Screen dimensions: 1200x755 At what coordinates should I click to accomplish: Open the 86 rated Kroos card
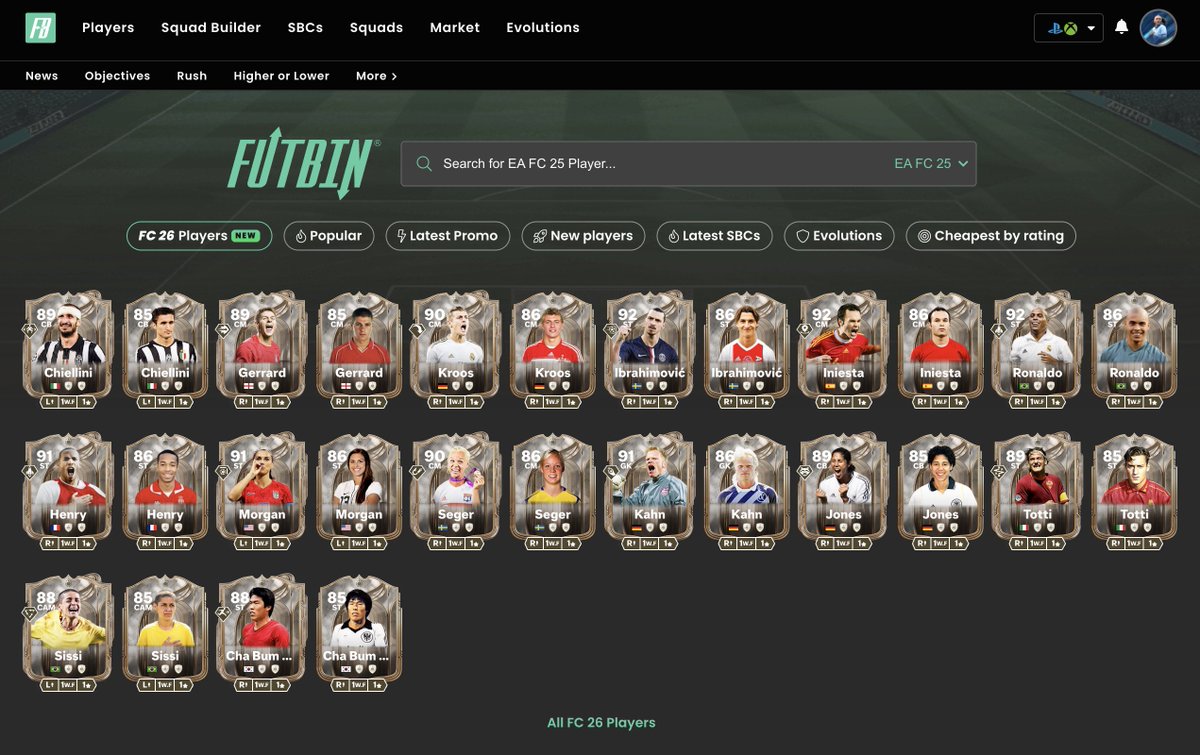tap(553, 350)
